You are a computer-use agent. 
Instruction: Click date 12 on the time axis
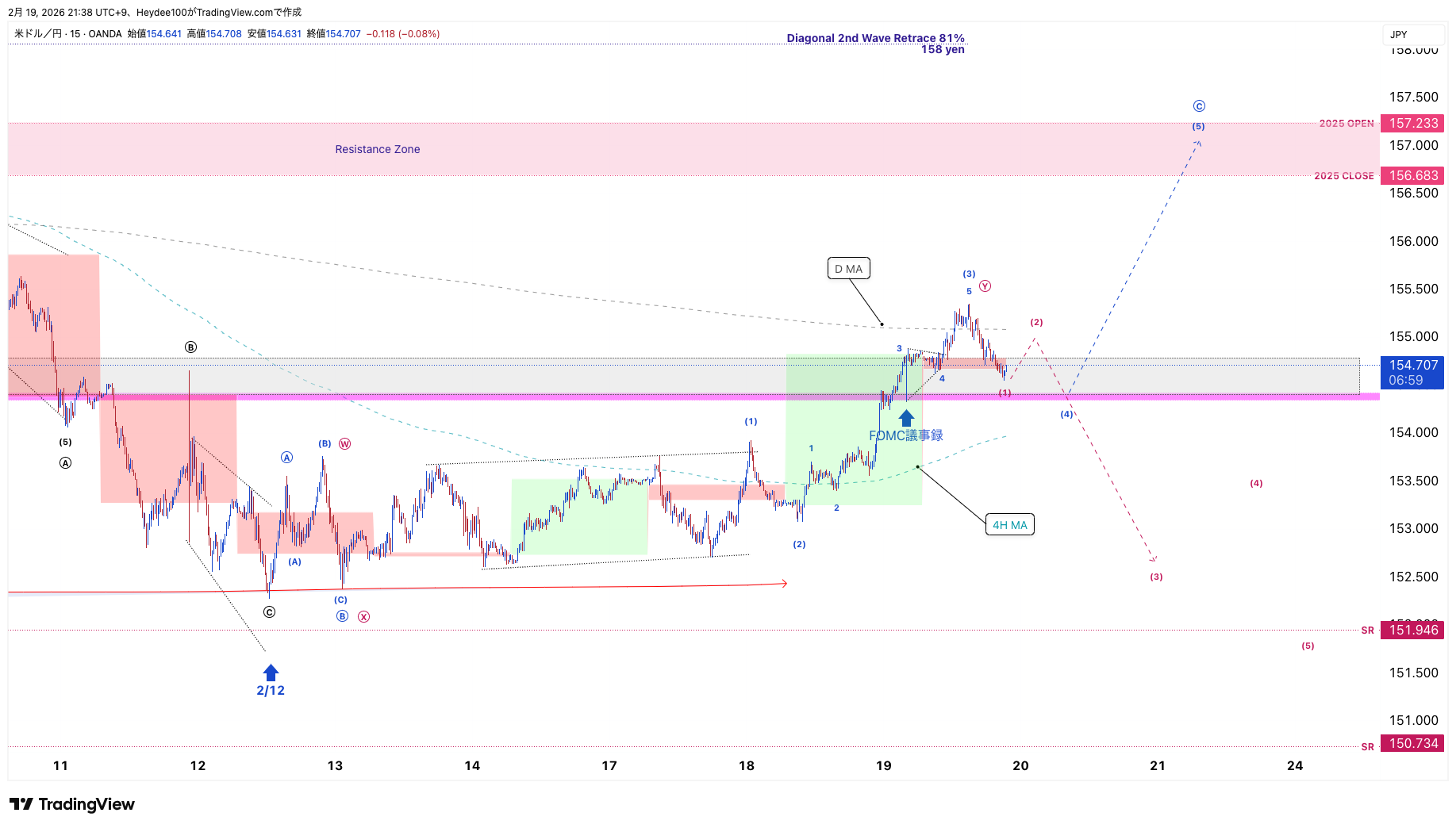pyautogui.click(x=198, y=765)
